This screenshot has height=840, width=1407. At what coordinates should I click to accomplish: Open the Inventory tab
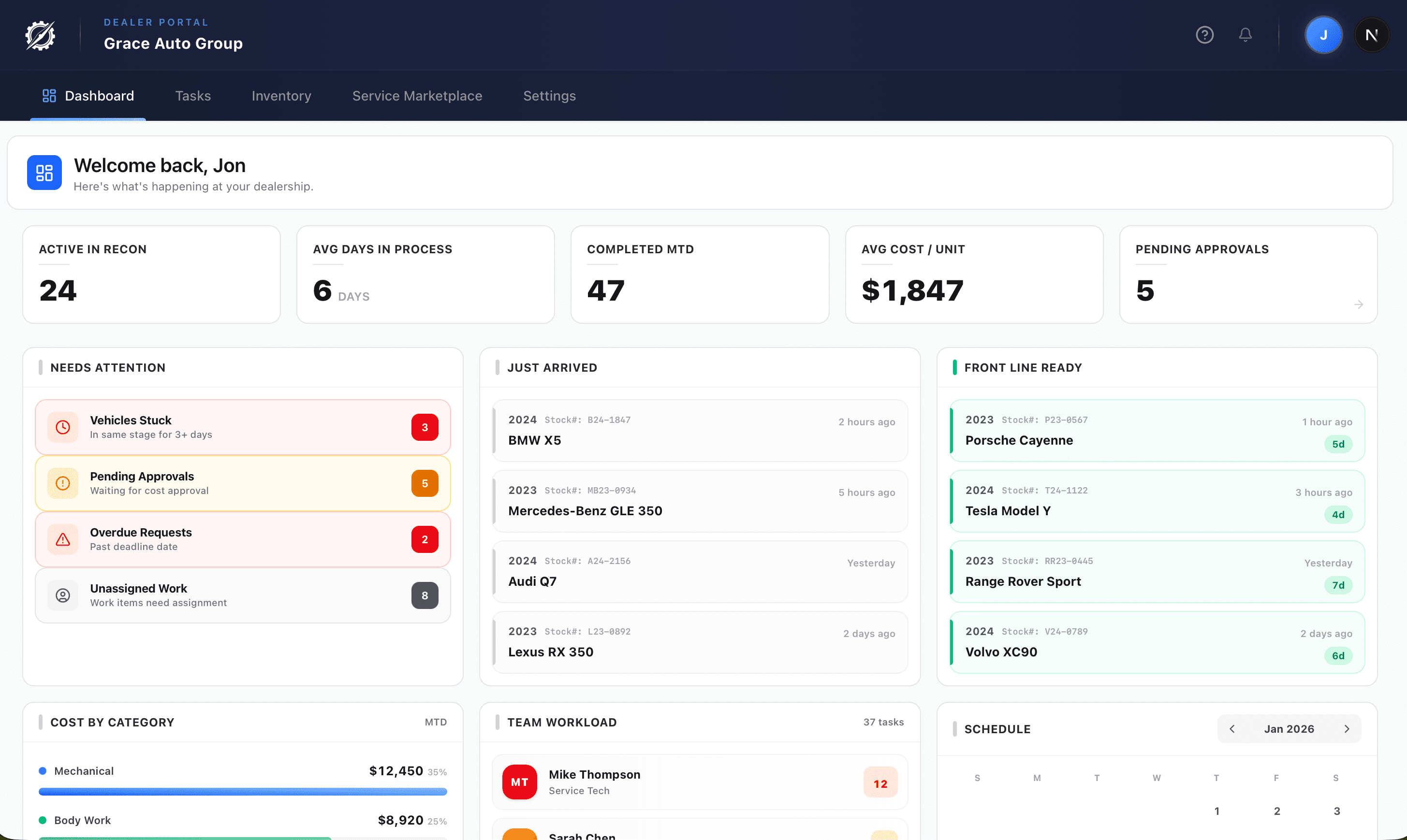pyautogui.click(x=281, y=96)
